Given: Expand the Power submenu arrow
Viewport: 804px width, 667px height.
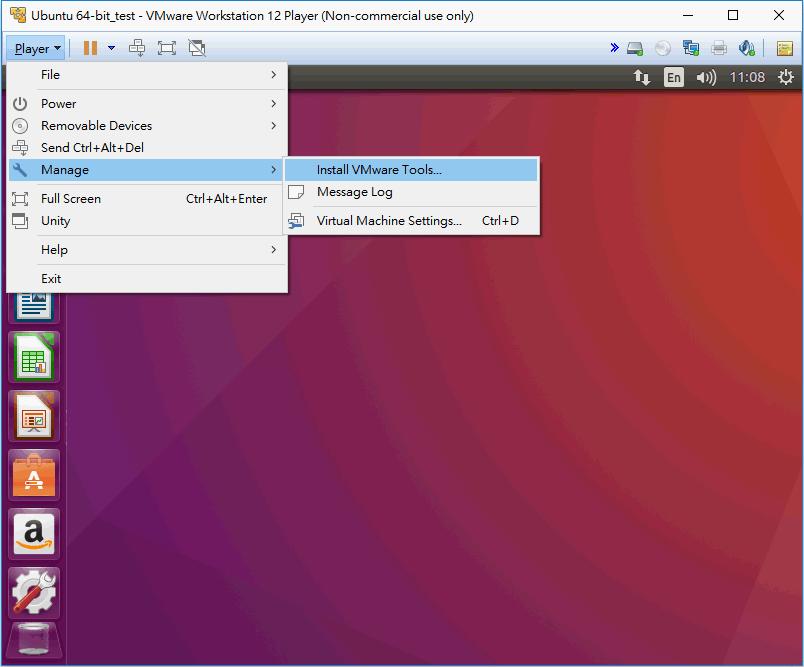Looking at the screenshot, I should point(274,104).
